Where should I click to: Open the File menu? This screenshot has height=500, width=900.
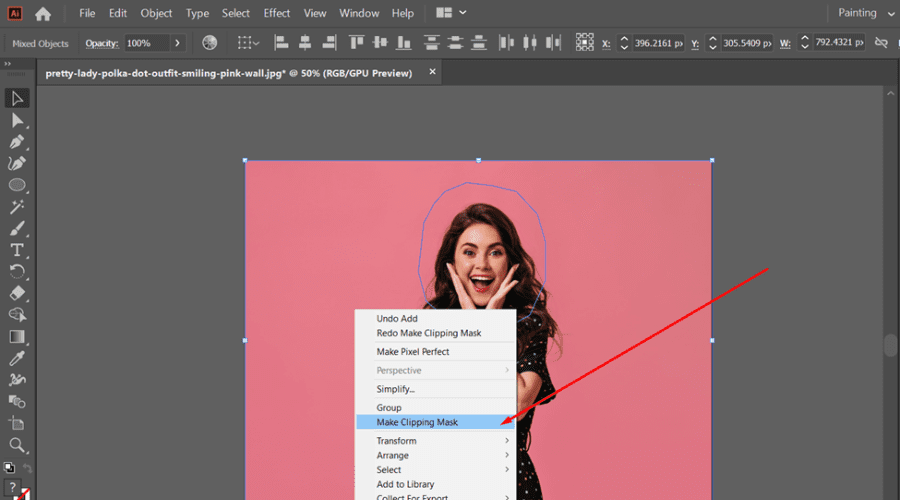(87, 13)
